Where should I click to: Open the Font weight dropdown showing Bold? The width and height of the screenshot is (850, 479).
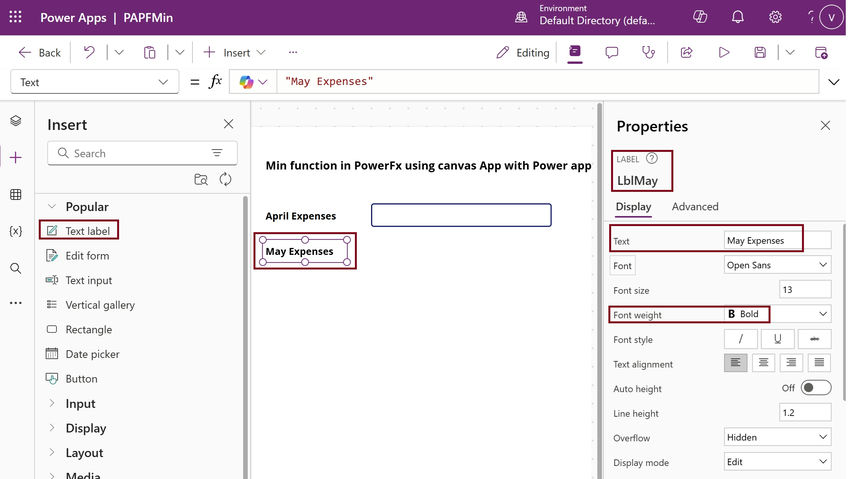click(777, 314)
